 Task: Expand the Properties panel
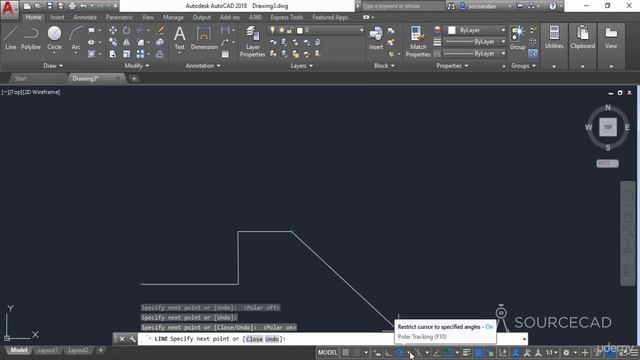tap(452, 66)
